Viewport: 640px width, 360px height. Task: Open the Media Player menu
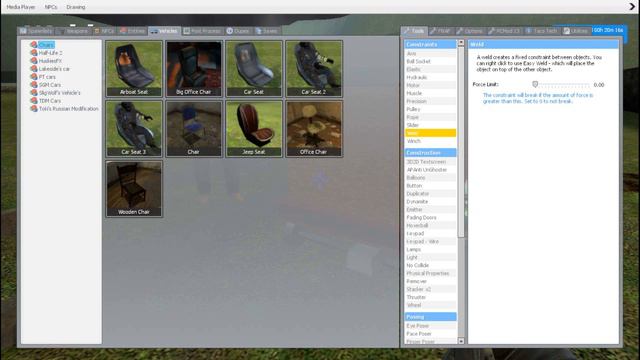coord(20,7)
